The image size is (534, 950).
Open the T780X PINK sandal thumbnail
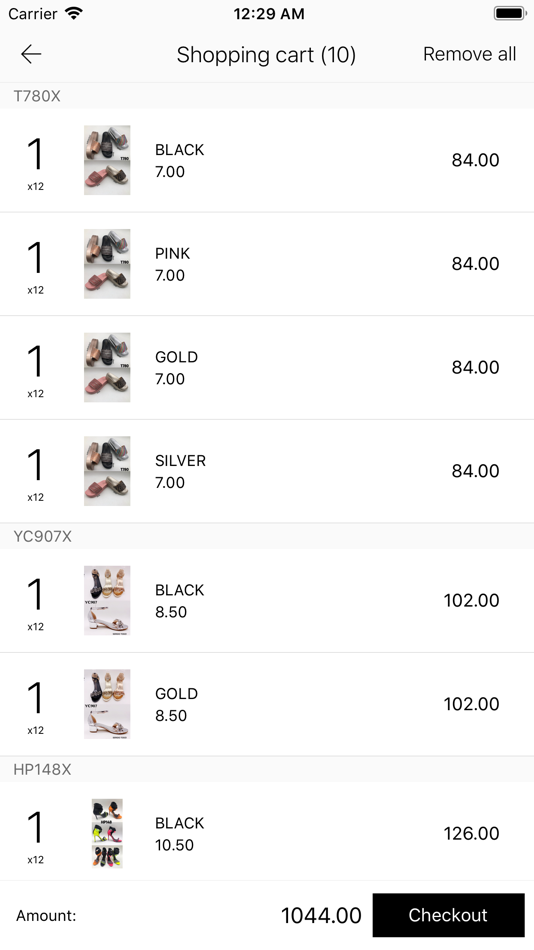coord(107,264)
